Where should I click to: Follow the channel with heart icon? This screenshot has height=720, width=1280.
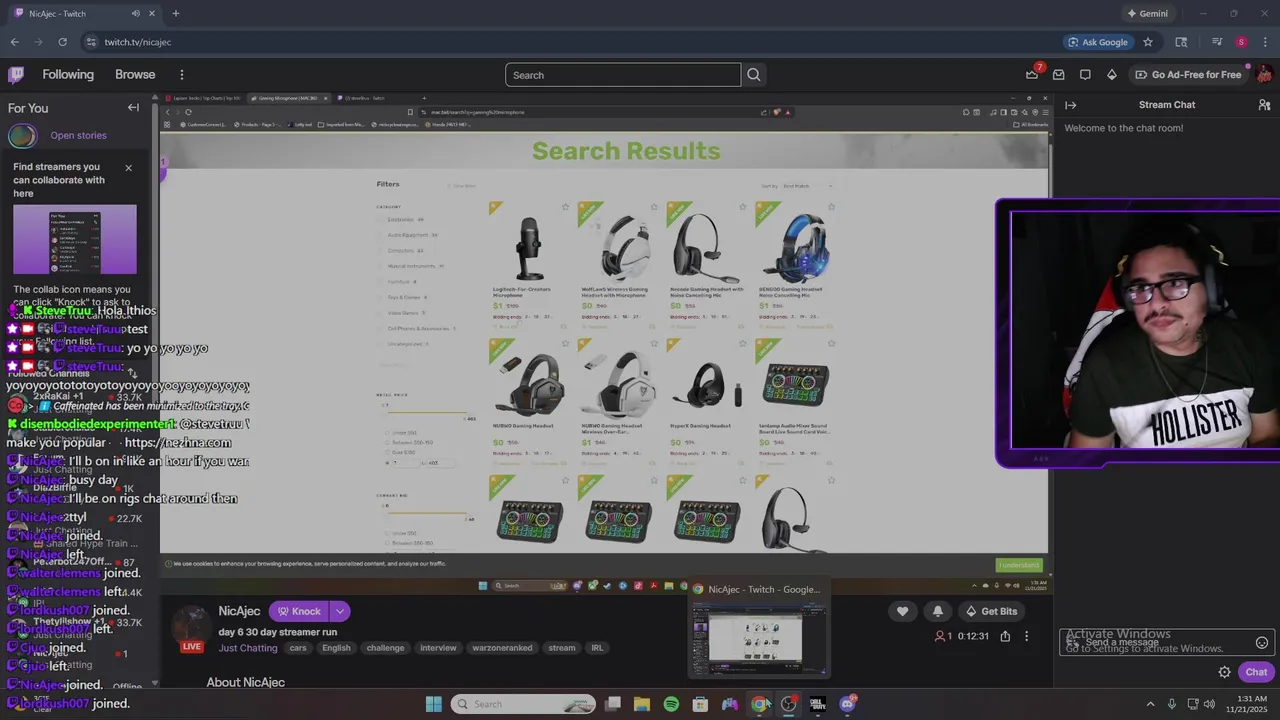tap(902, 611)
